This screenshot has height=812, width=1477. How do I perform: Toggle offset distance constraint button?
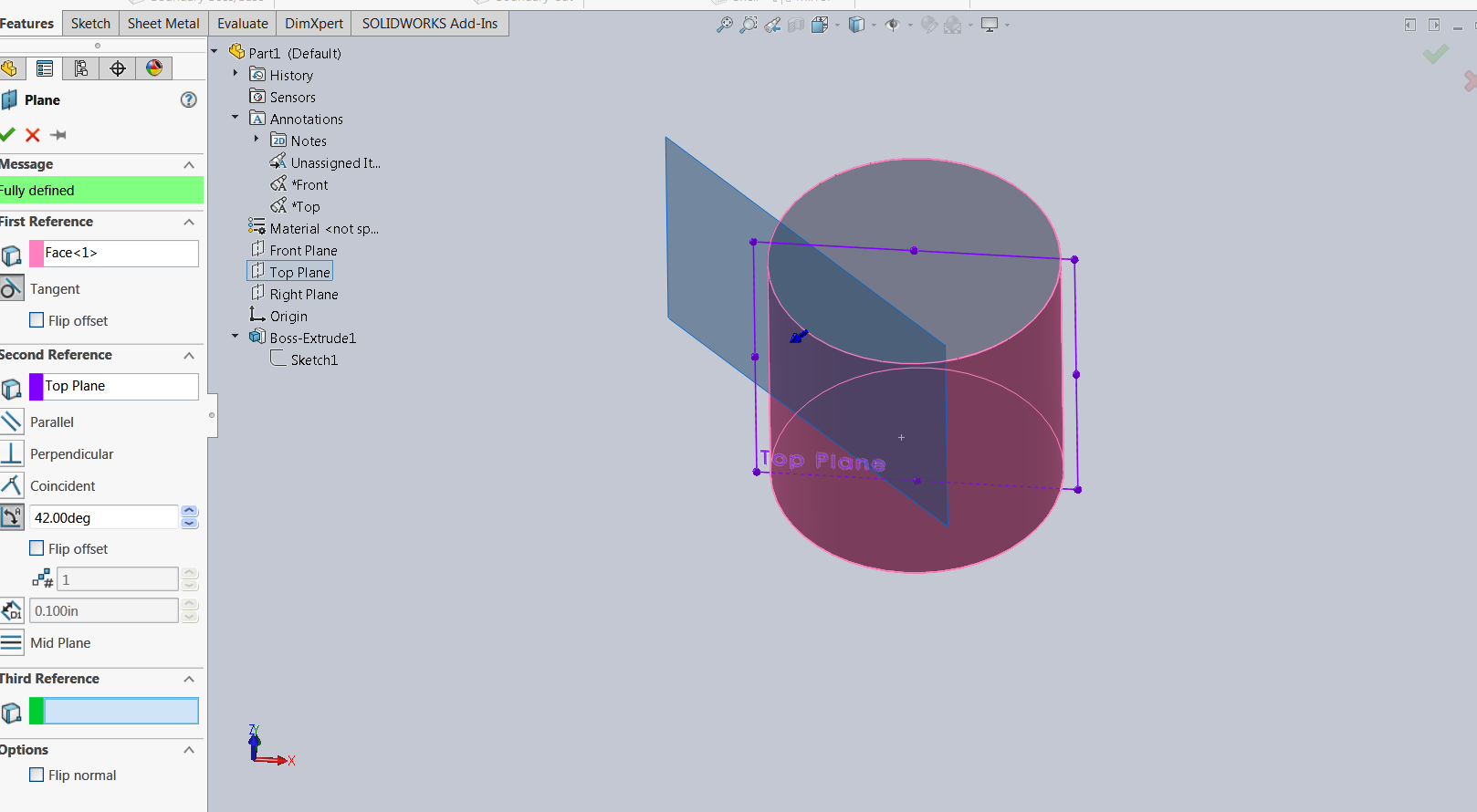pos(11,610)
